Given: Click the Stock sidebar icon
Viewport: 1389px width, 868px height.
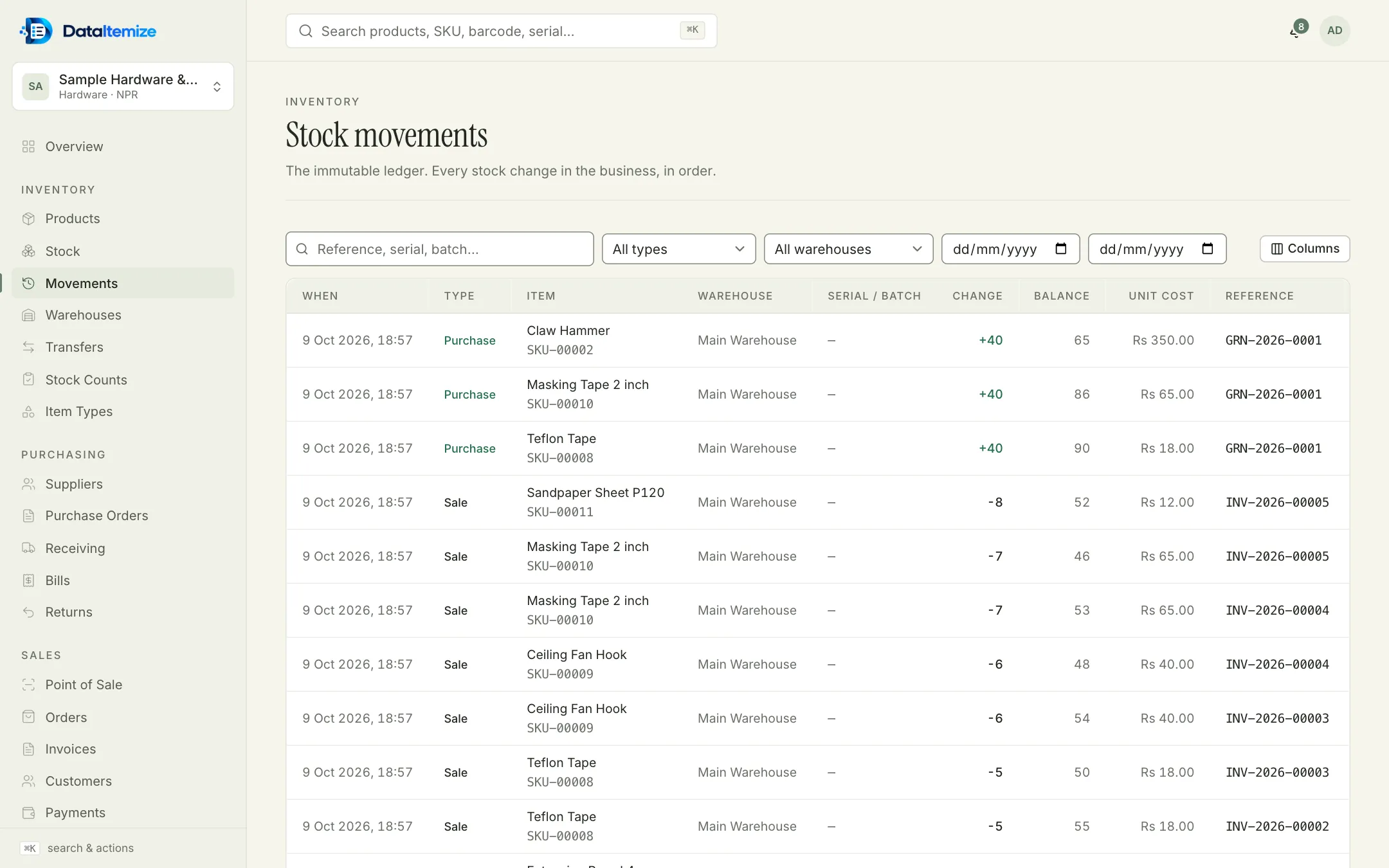Looking at the screenshot, I should point(28,251).
